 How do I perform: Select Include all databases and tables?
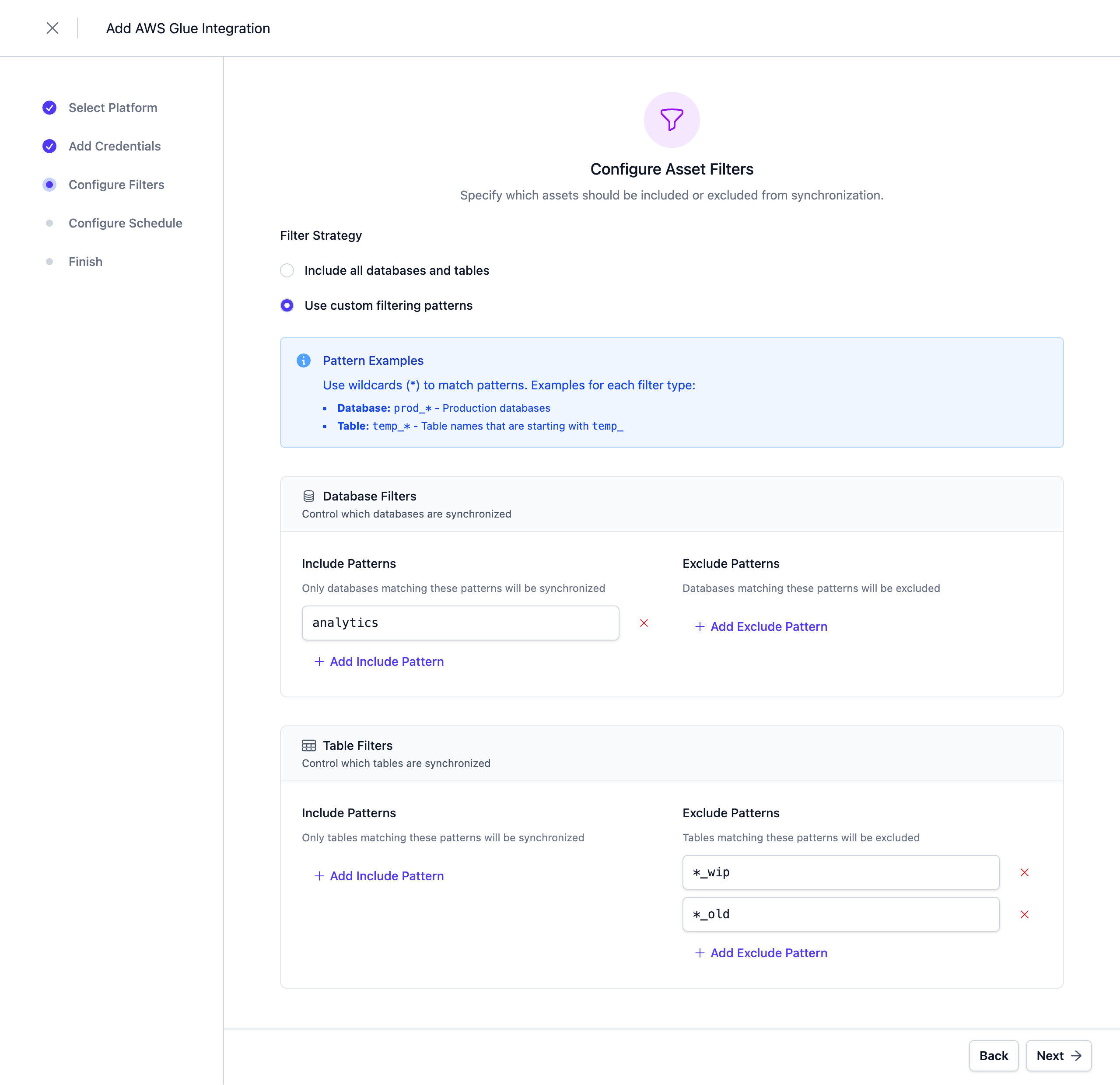[x=287, y=270]
